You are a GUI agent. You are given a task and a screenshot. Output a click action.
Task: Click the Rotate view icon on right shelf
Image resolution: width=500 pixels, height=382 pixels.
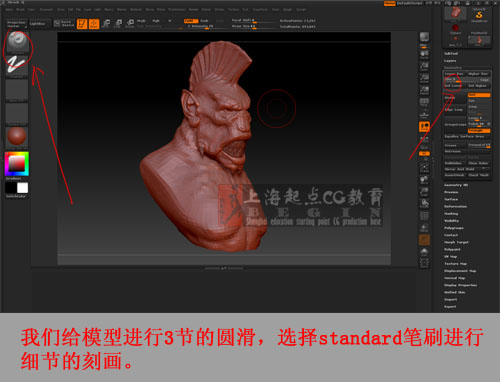coord(424,203)
